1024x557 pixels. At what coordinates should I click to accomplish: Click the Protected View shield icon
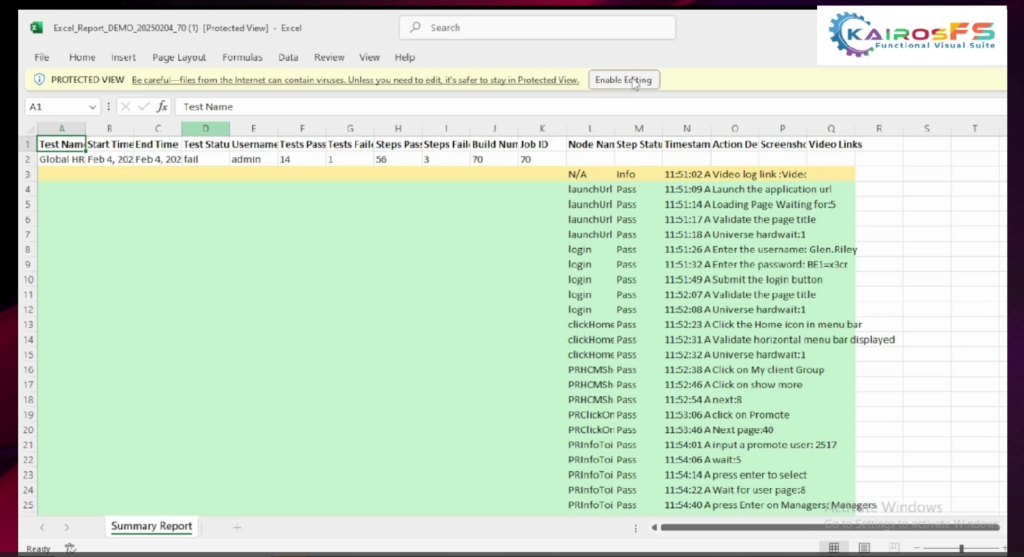point(39,79)
